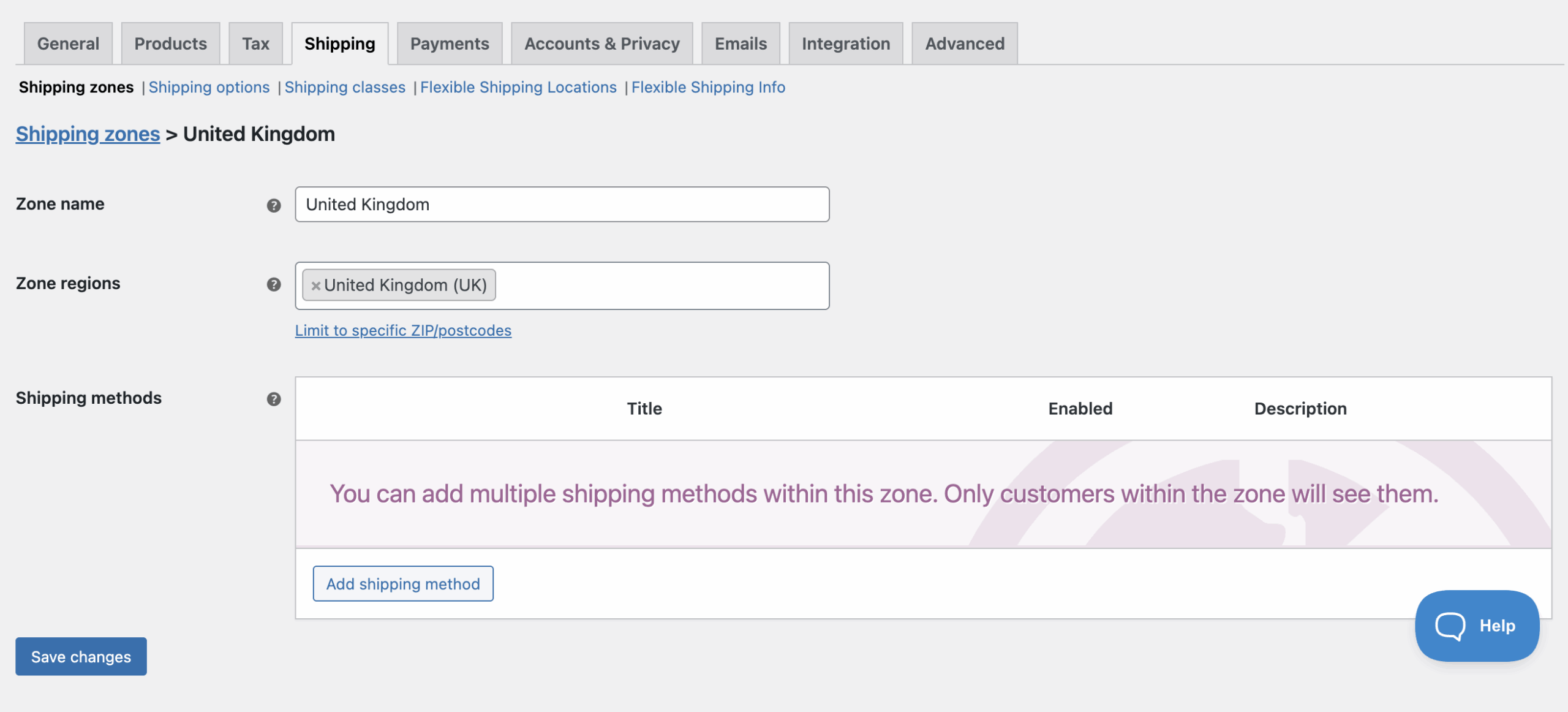Image resolution: width=1568 pixels, height=712 pixels.
Task: Click the help icon beside Zone regions
Action: point(274,284)
